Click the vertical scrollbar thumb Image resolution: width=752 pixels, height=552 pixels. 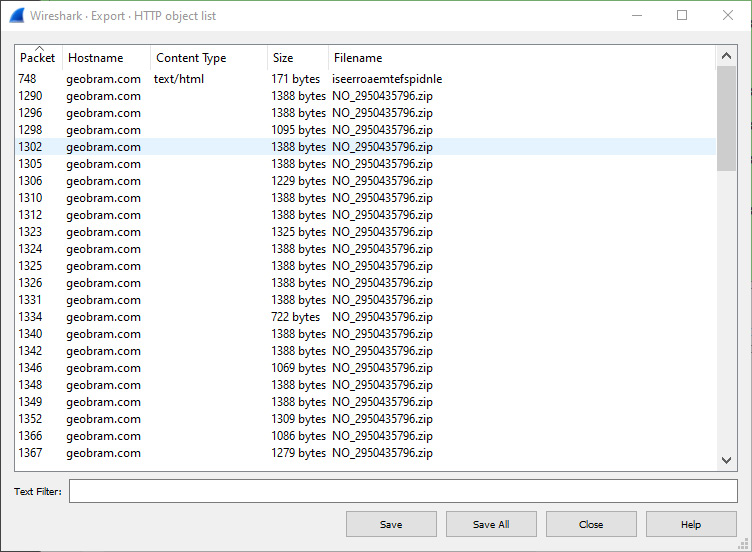(726, 118)
